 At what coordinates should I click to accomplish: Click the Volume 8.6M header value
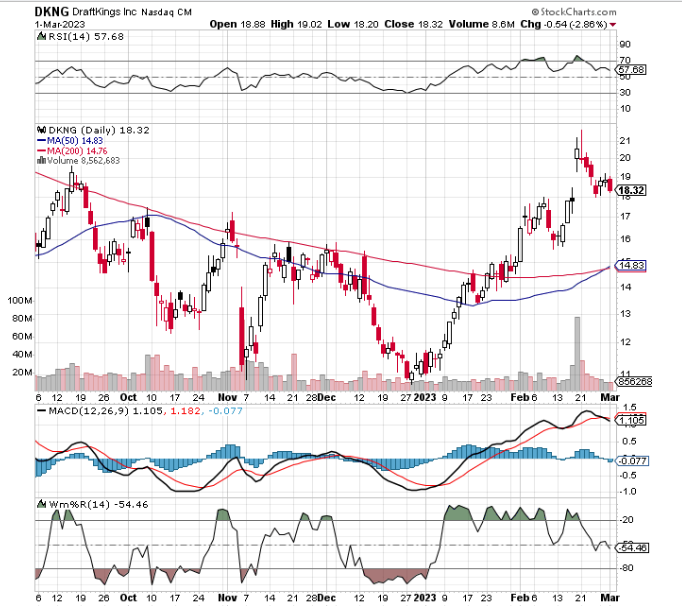[x=481, y=24]
